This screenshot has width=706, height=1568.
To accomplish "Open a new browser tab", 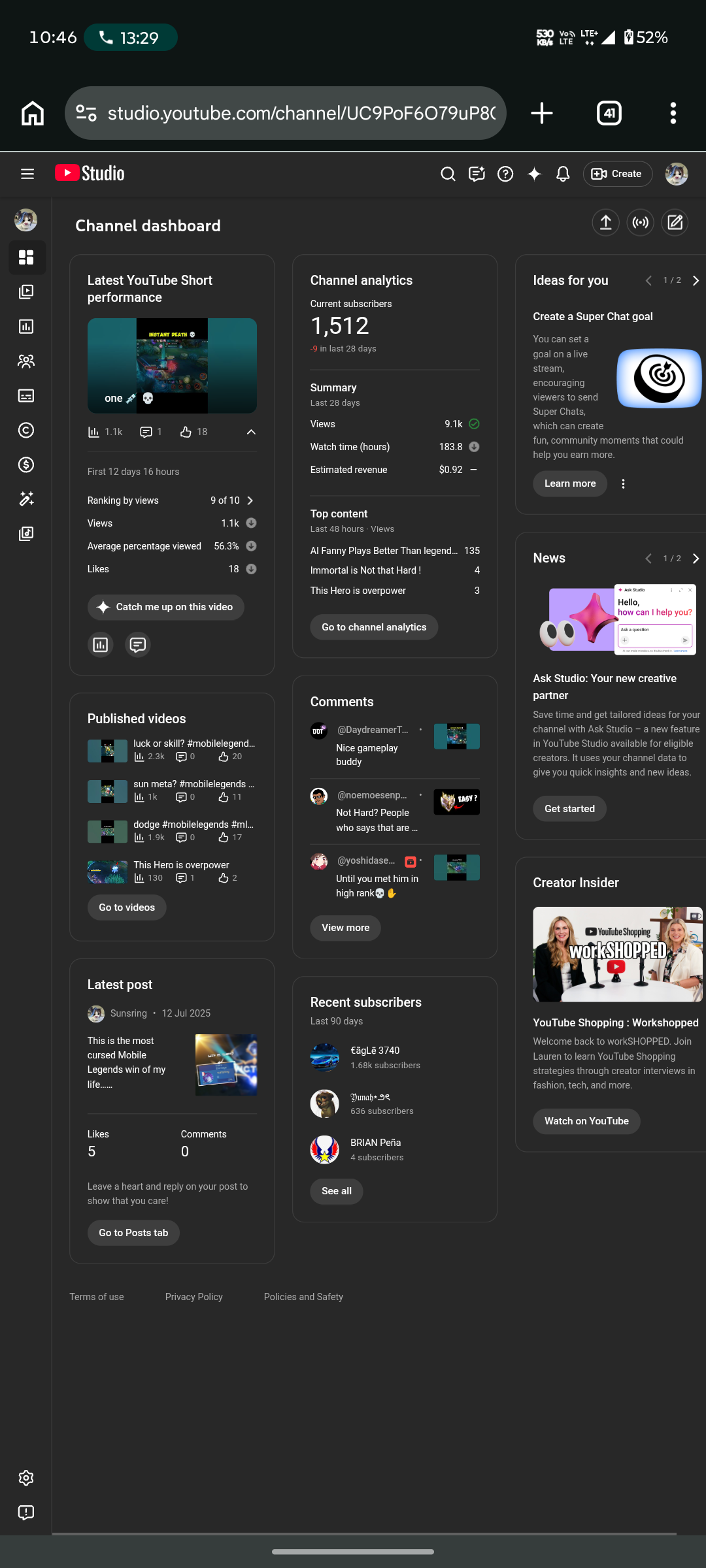I will coord(542,113).
